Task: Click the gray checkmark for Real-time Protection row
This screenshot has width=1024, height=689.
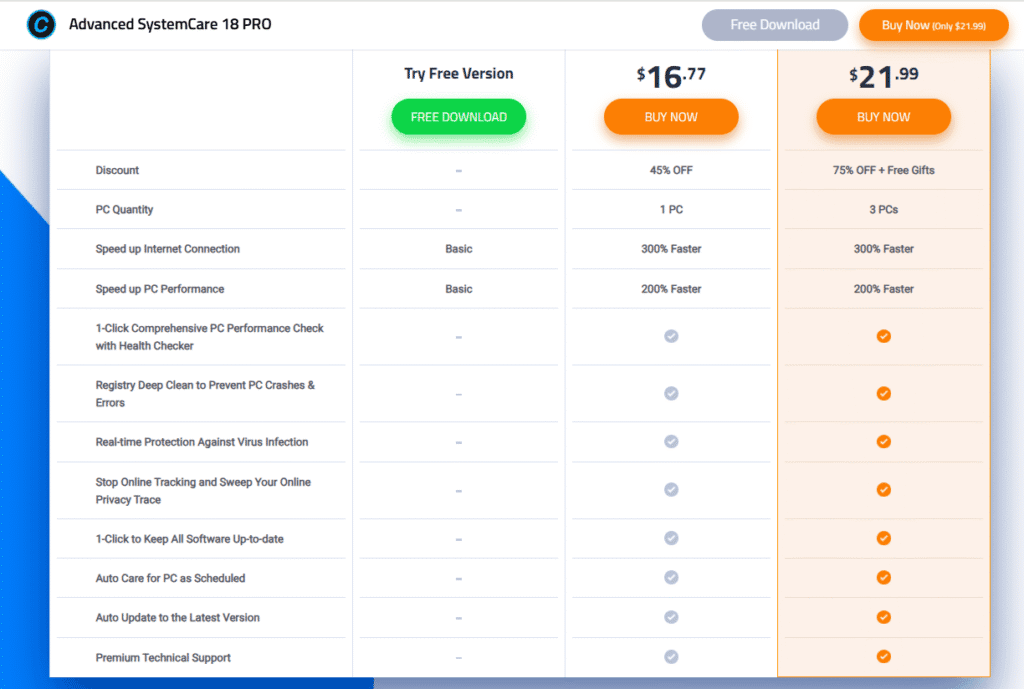Action: pos(671,441)
